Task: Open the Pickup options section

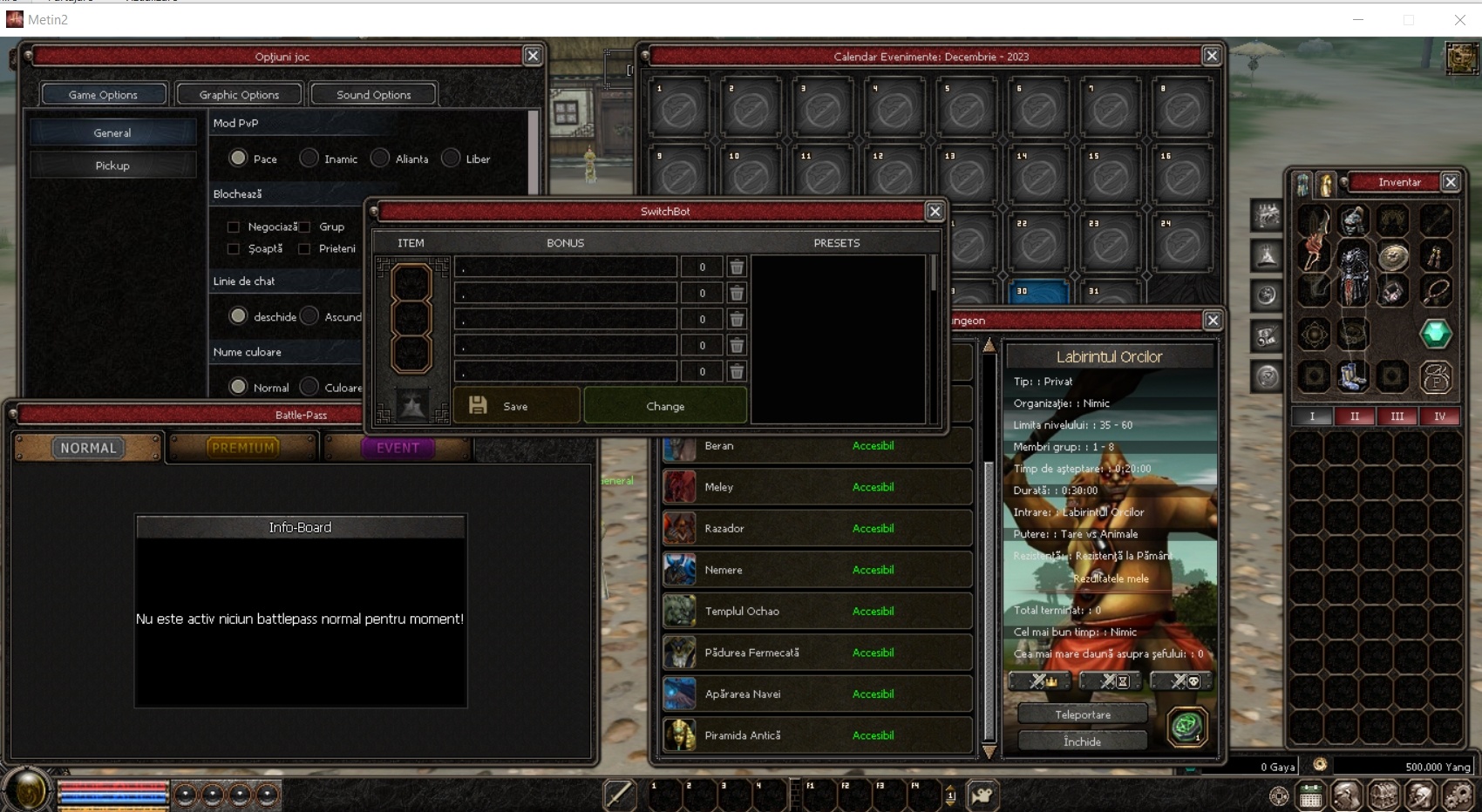Action: coord(112,166)
